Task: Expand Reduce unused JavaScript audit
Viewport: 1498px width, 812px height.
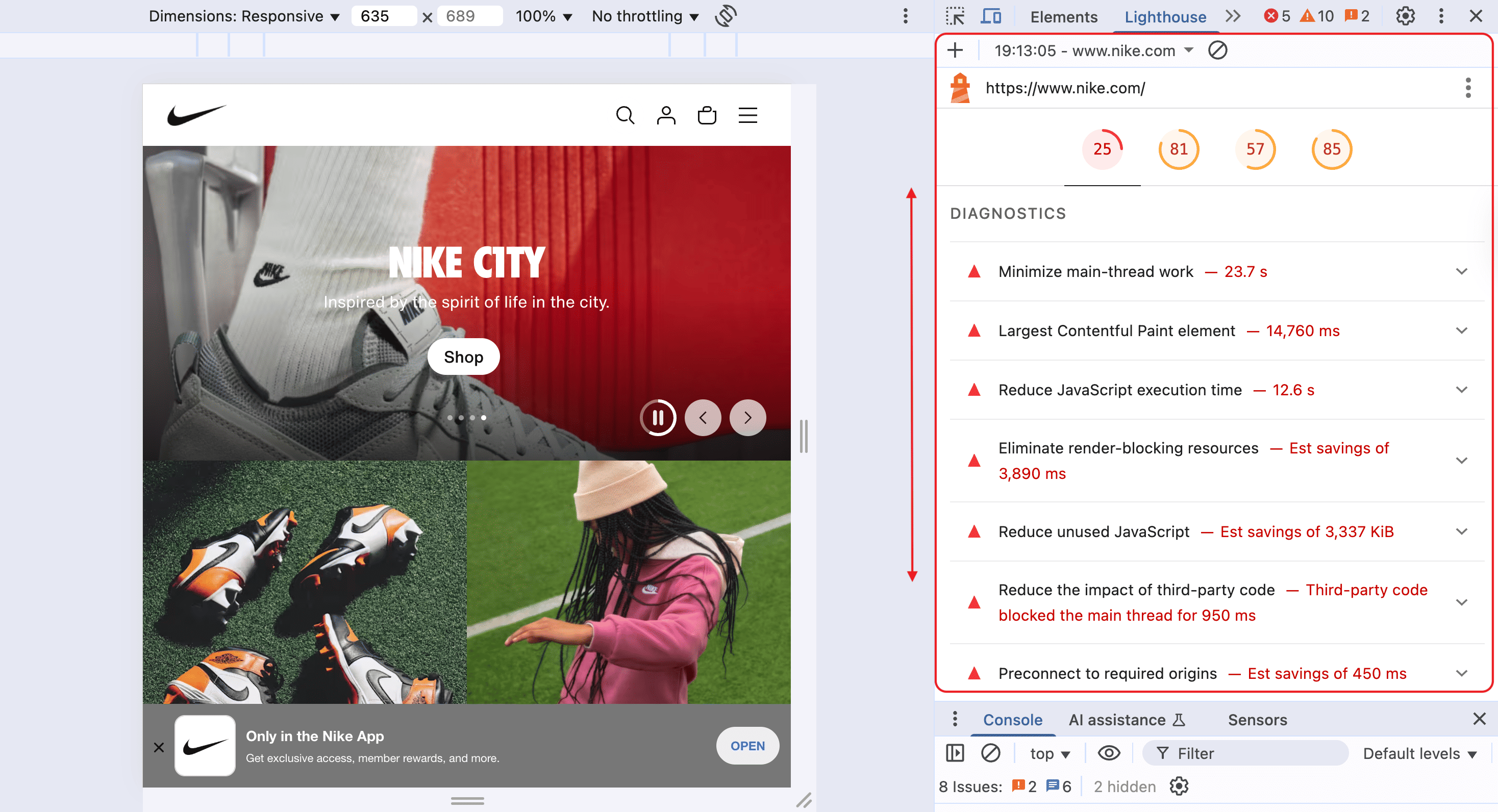Action: (1216, 532)
